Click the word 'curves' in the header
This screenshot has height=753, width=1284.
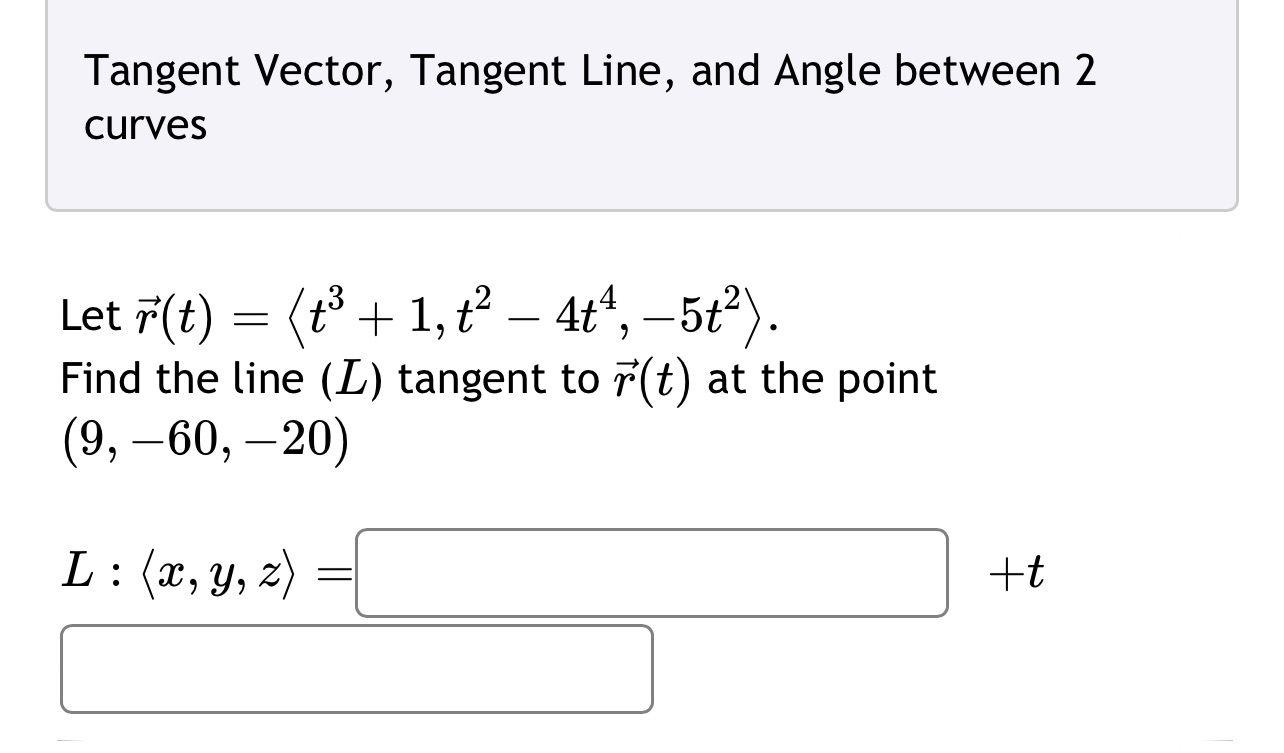[145, 125]
